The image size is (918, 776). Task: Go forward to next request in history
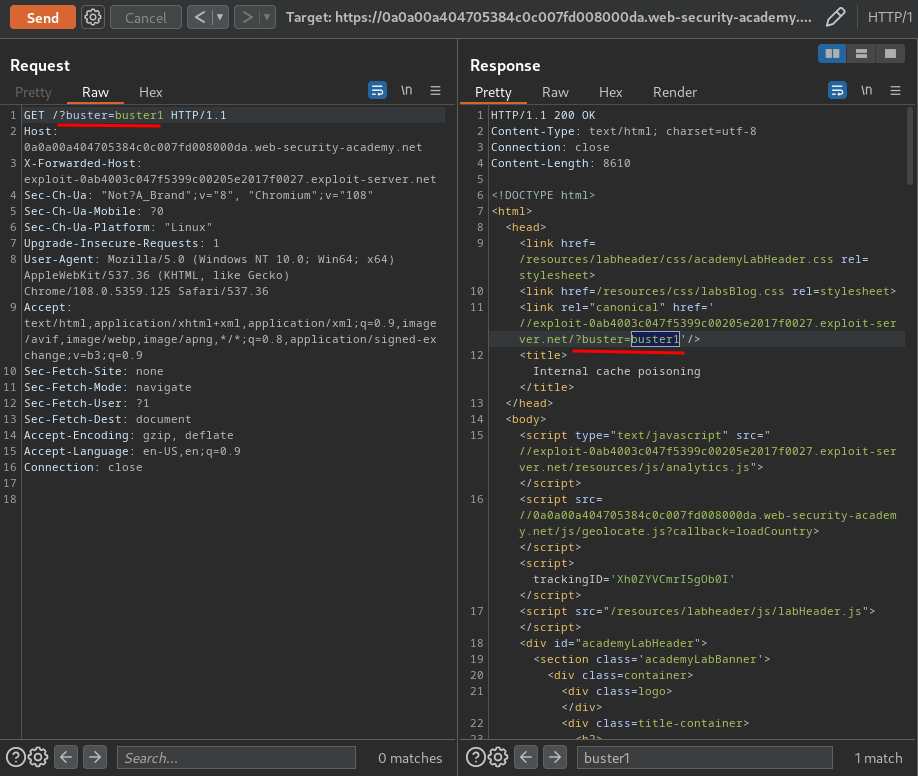click(247, 18)
